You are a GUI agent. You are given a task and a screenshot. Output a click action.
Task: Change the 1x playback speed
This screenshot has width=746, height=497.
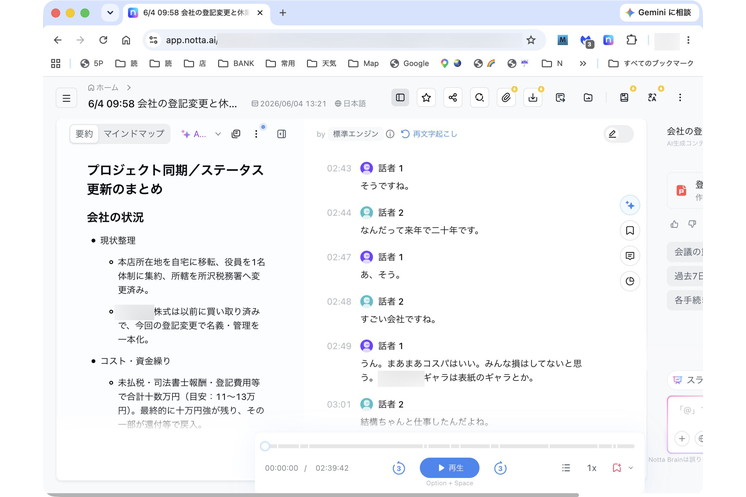(x=591, y=468)
